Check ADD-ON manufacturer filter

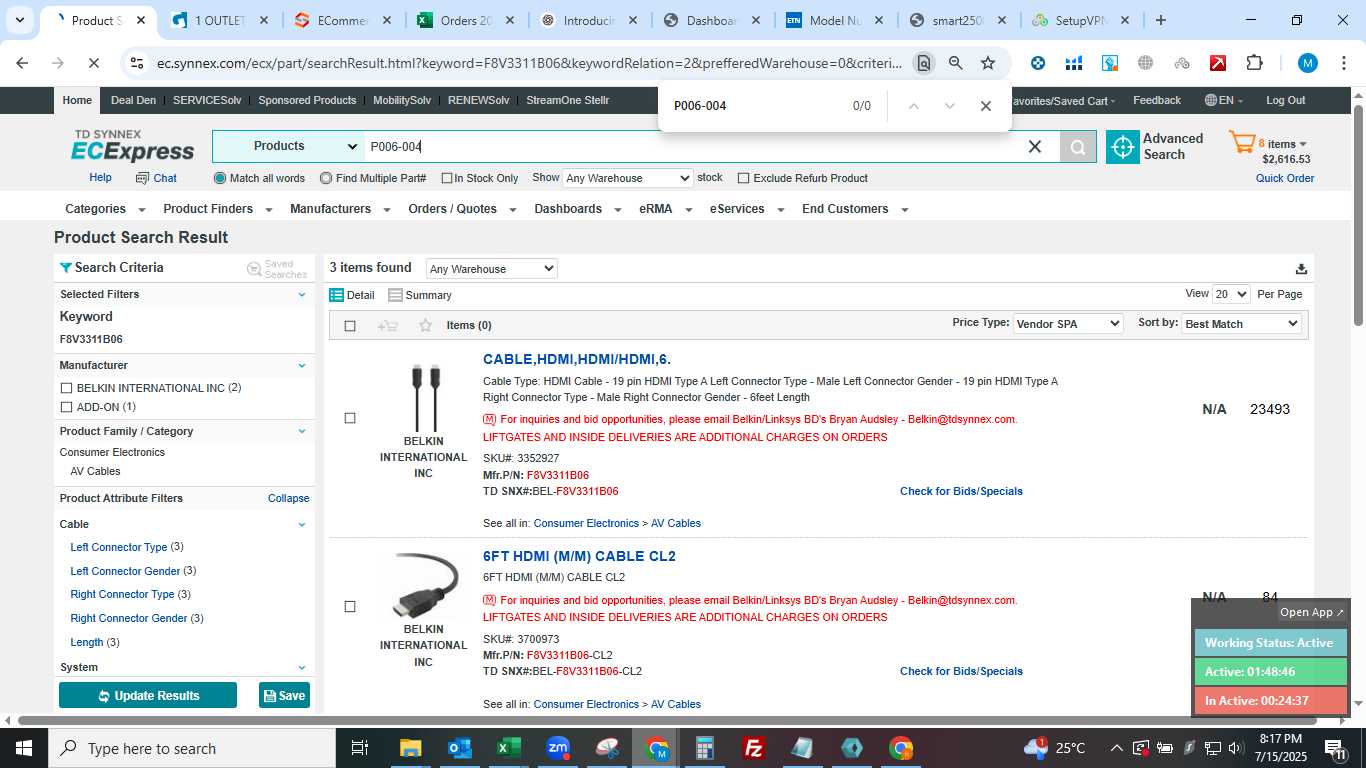pos(66,407)
